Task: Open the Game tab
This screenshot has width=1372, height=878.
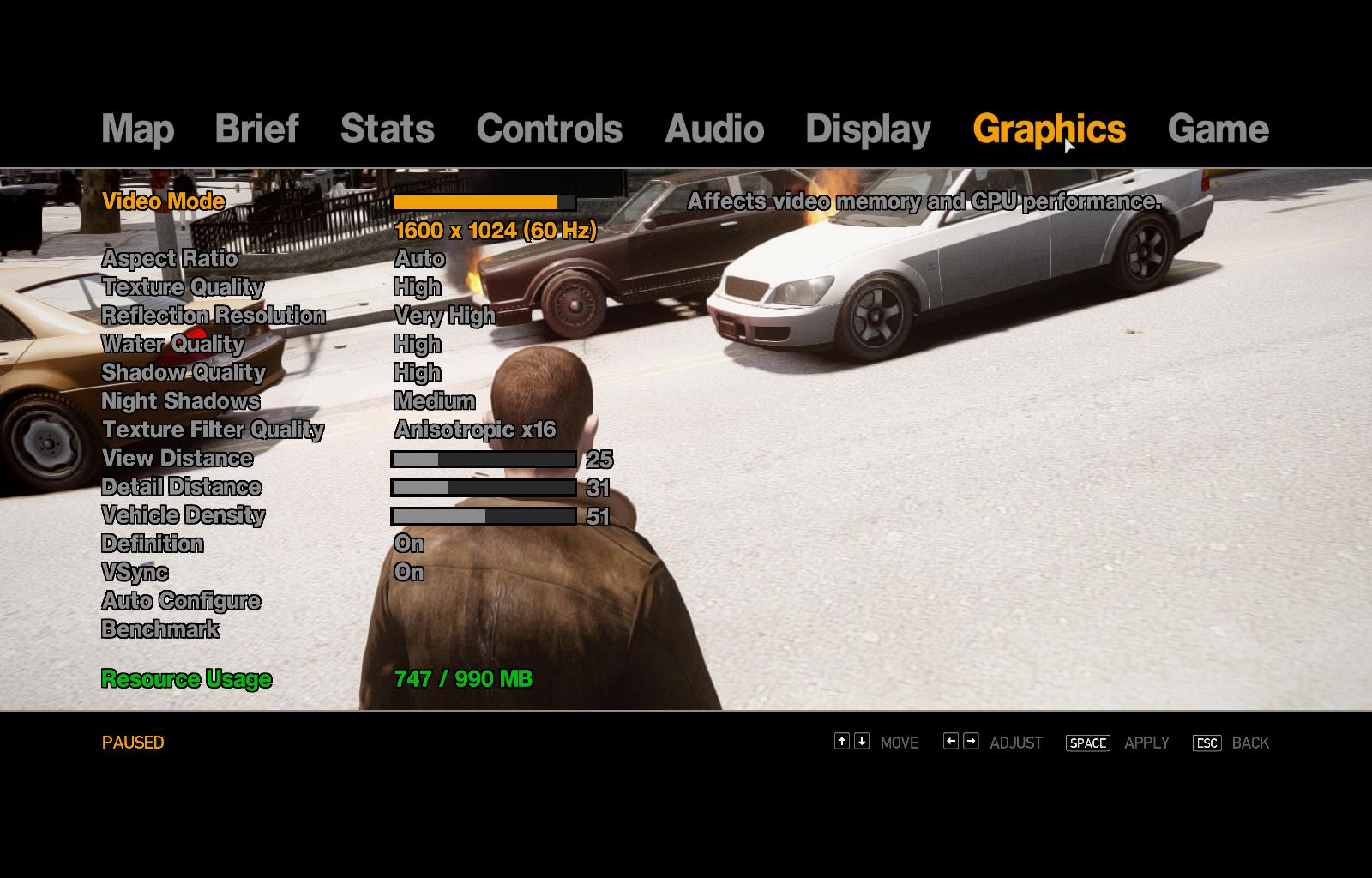Action: coord(1218,129)
